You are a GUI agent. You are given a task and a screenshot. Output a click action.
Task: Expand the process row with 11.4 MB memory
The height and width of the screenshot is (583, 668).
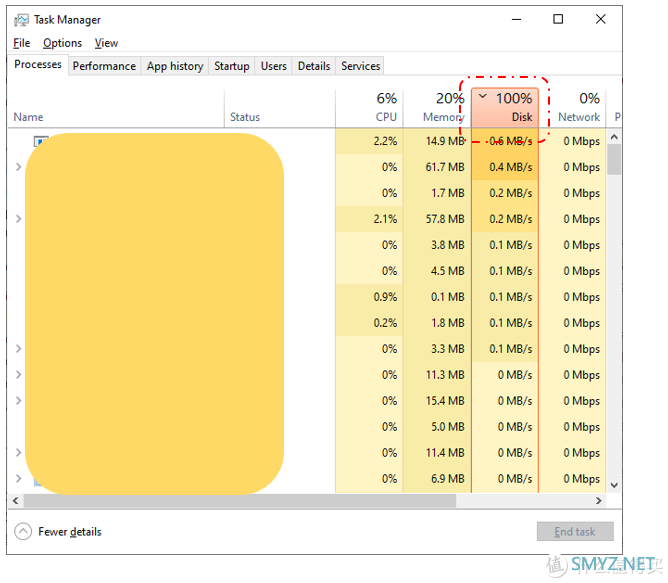pyautogui.click(x=18, y=453)
